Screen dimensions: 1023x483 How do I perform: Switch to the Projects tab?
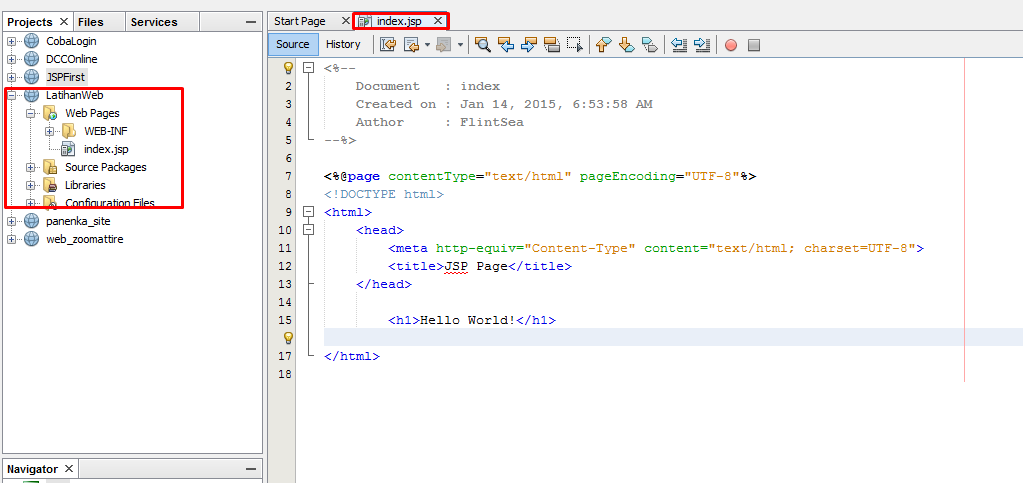[x=30, y=22]
